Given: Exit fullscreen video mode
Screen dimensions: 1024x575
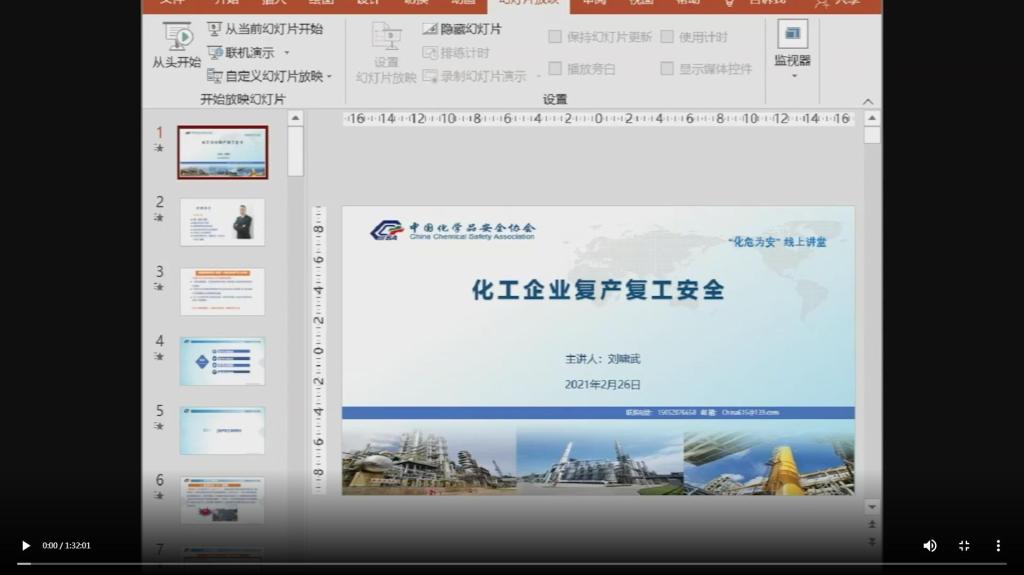Looking at the screenshot, I should 964,545.
